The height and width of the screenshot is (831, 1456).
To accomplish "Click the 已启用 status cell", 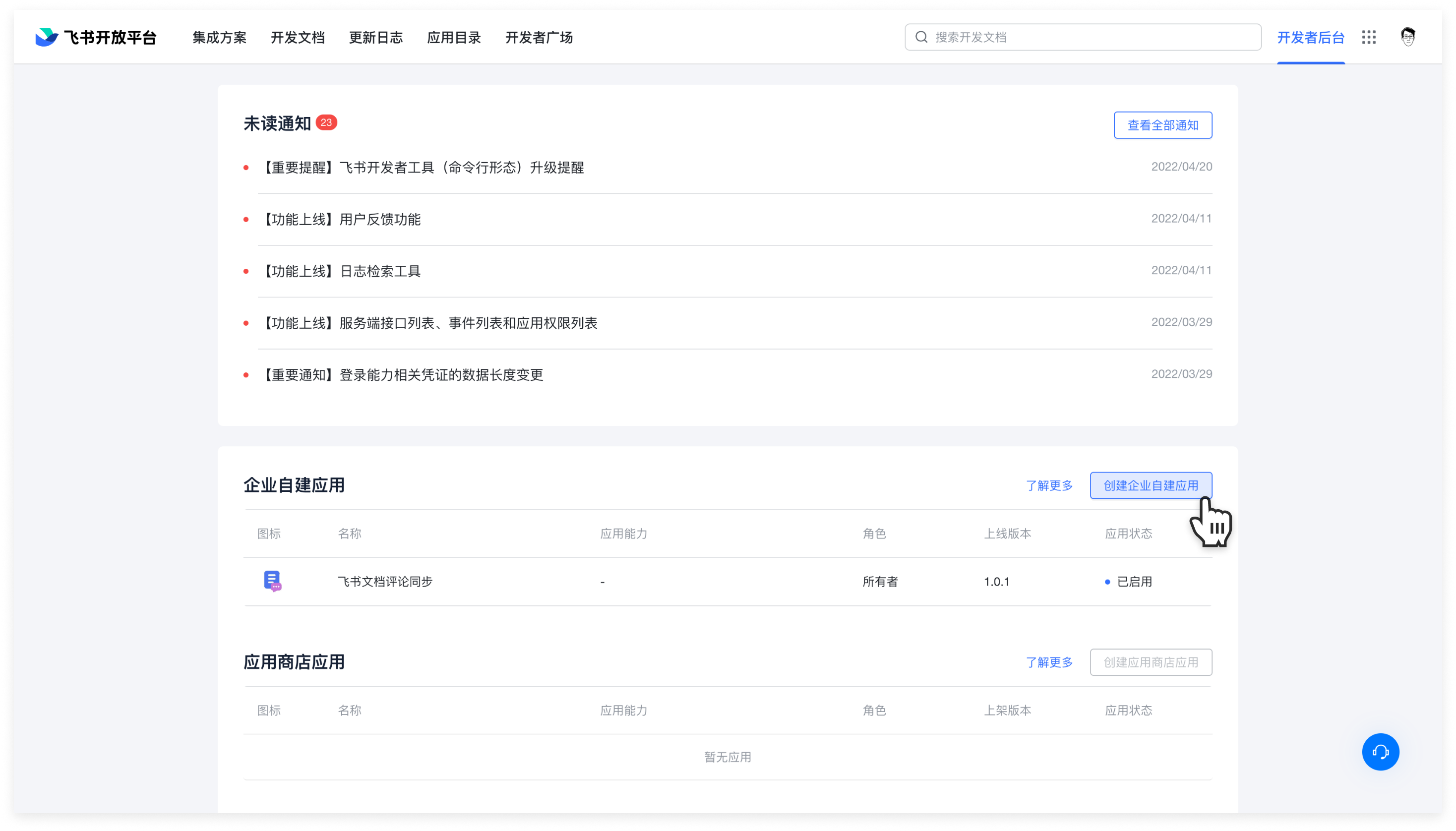I will [1128, 582].
